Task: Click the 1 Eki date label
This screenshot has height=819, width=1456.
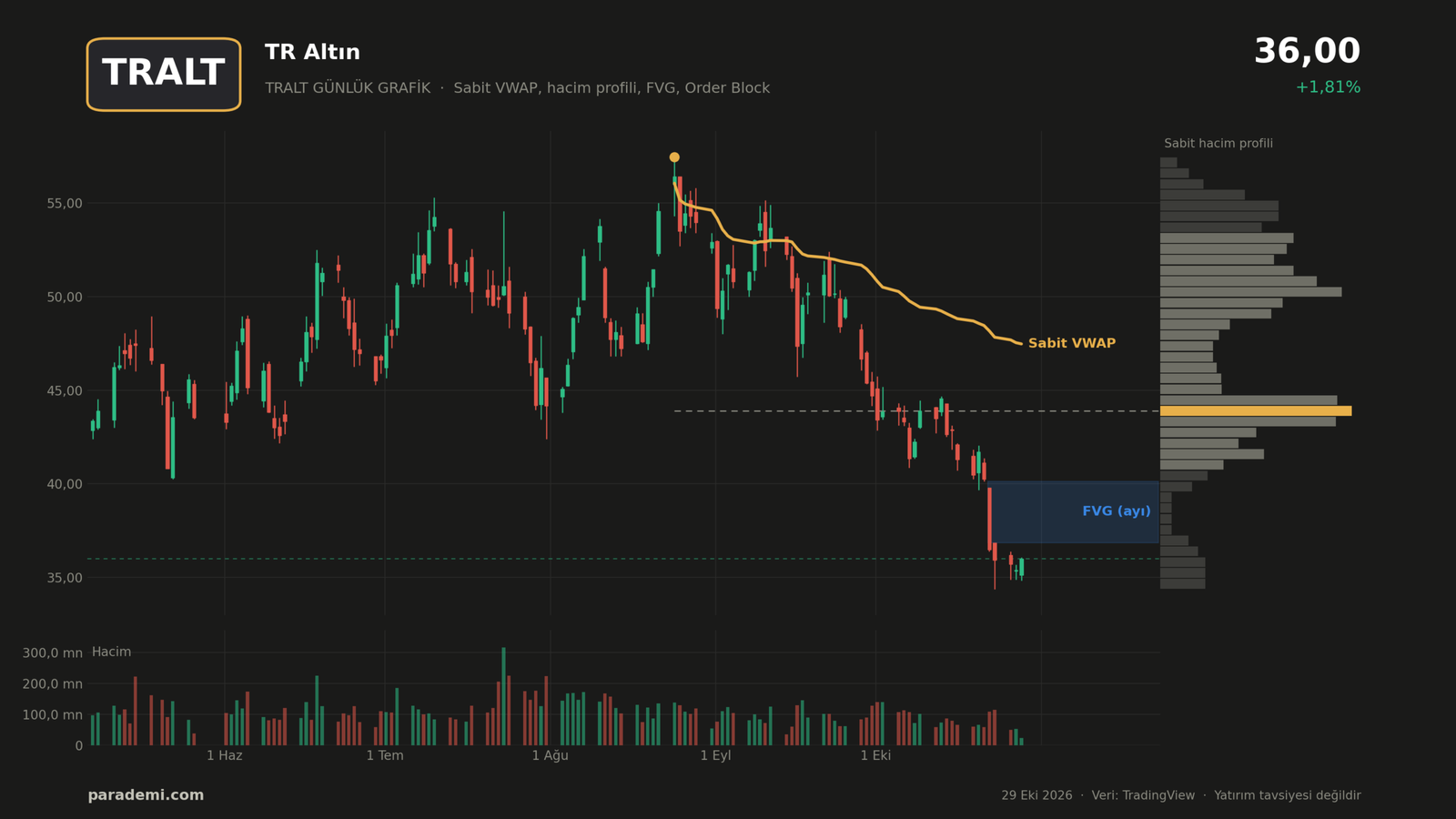Action: (x=875, y=755)
